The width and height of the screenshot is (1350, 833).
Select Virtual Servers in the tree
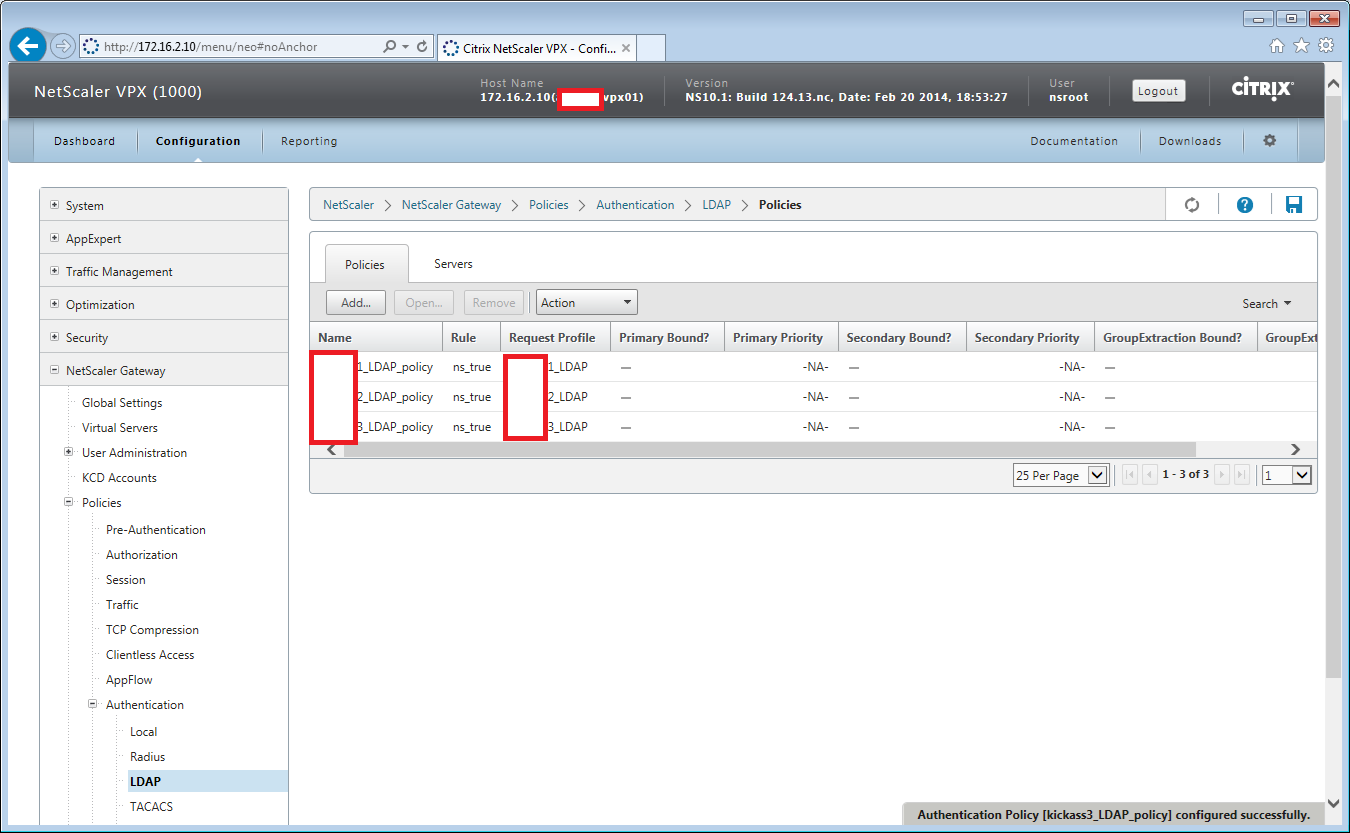[120, 428]
